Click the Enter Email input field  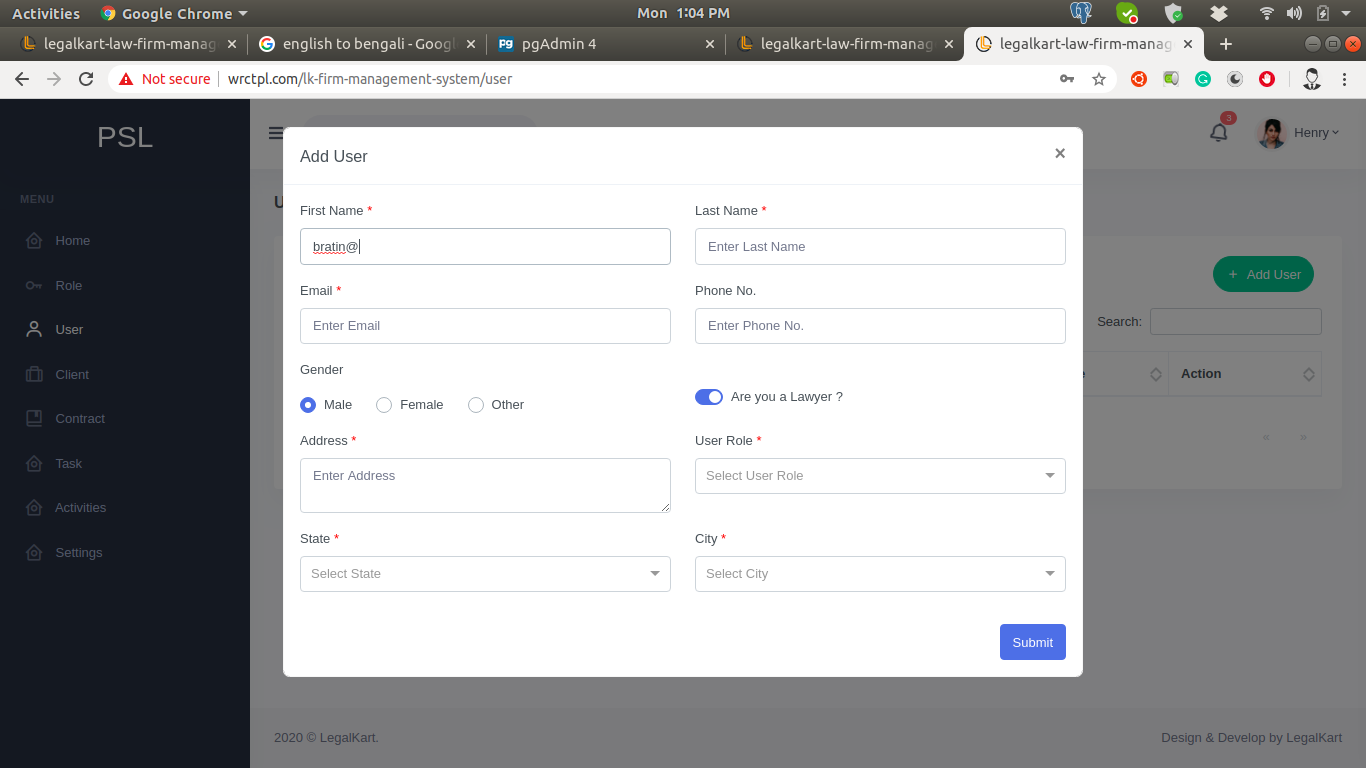click(484, 326)
